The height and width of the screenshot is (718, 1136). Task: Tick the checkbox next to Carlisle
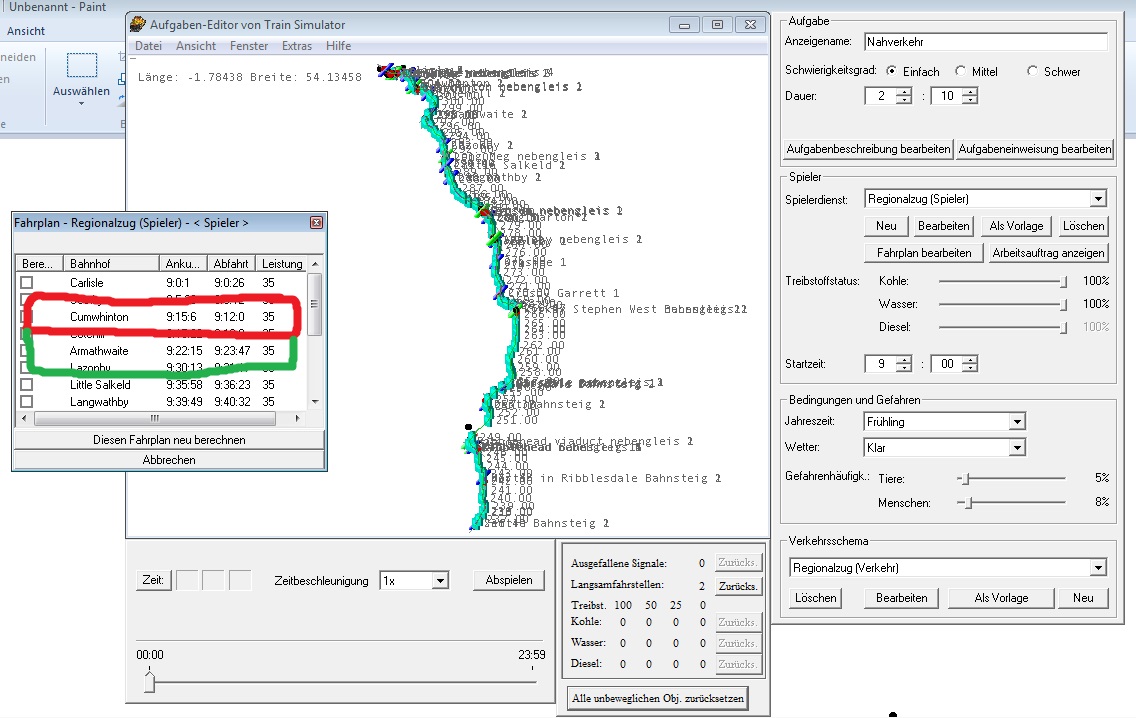[27, 283]
